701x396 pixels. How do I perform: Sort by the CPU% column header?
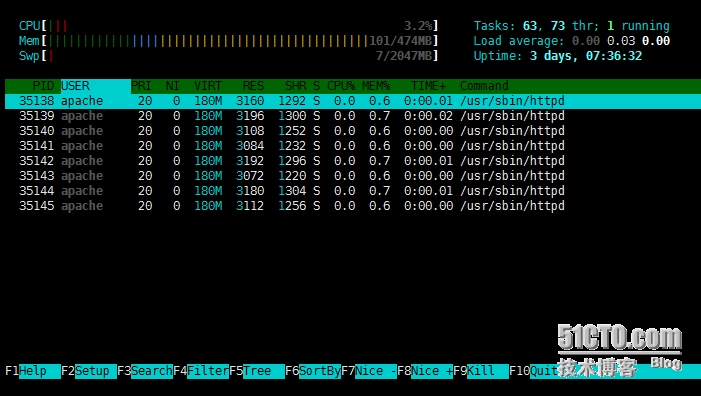(341, 86)
